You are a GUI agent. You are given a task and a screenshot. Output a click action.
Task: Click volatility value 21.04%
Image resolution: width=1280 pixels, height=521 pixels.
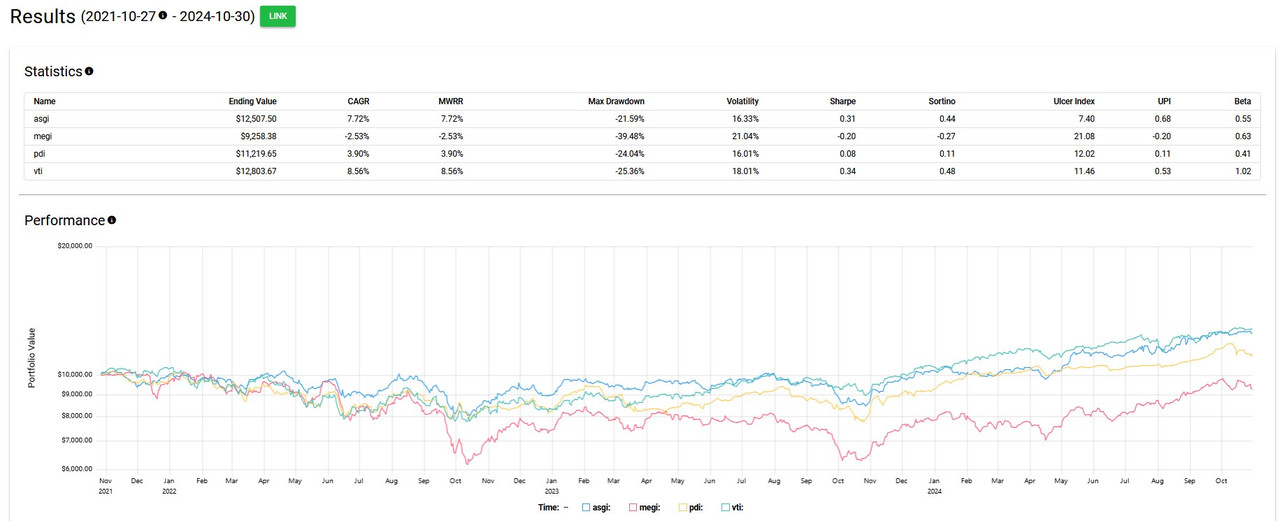(745, 136)
